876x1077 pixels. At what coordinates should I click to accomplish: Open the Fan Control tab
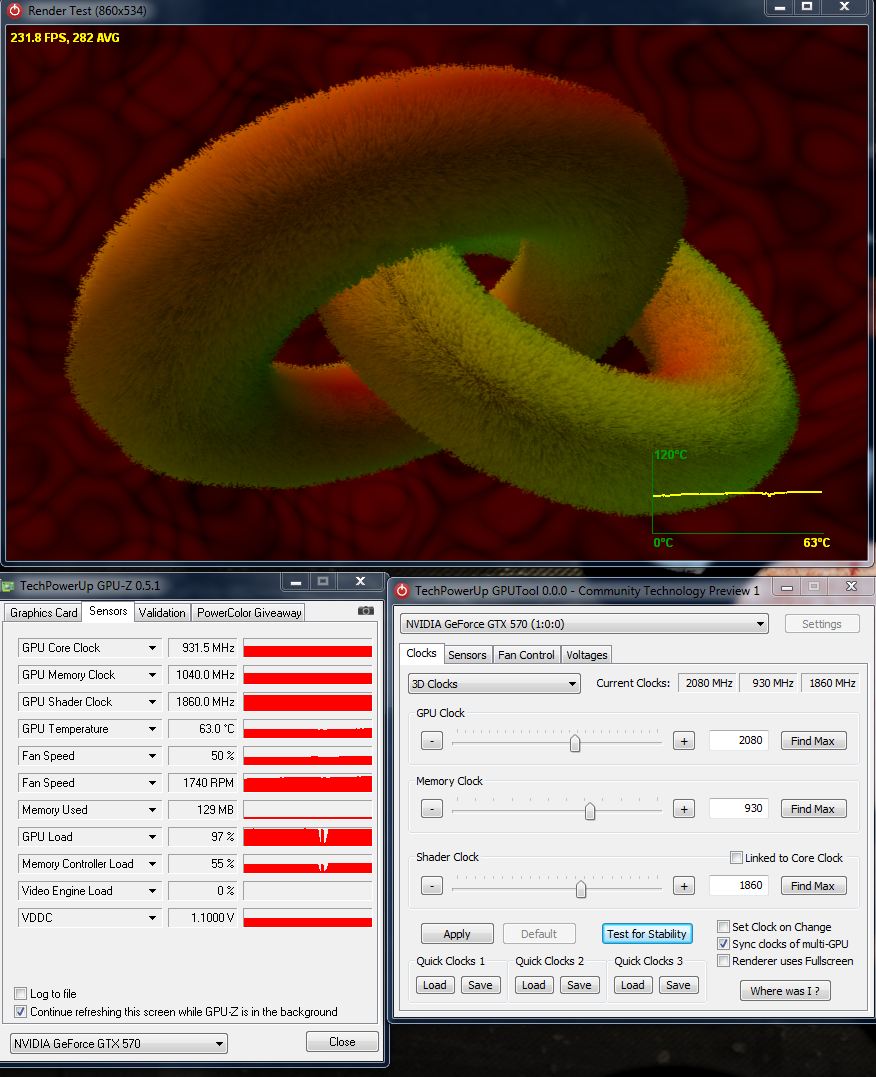pyautogui.click(x=526, y=655)
